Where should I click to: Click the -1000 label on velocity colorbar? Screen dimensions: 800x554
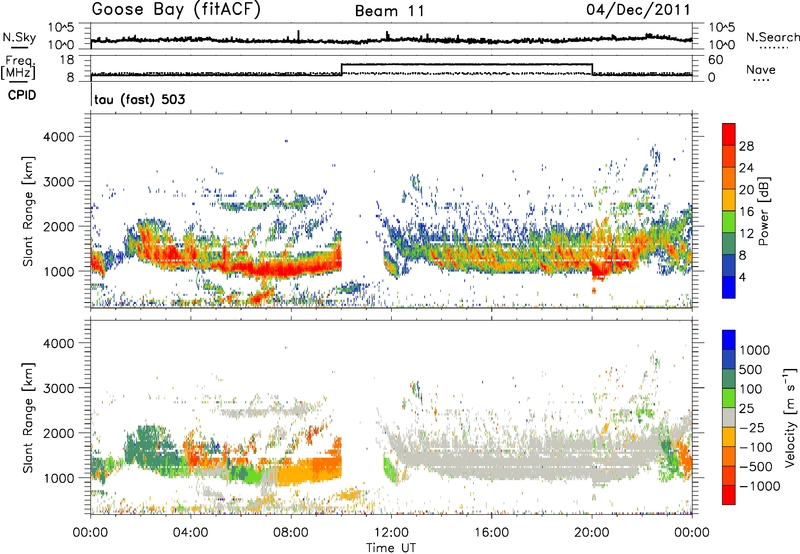(760, 486)
